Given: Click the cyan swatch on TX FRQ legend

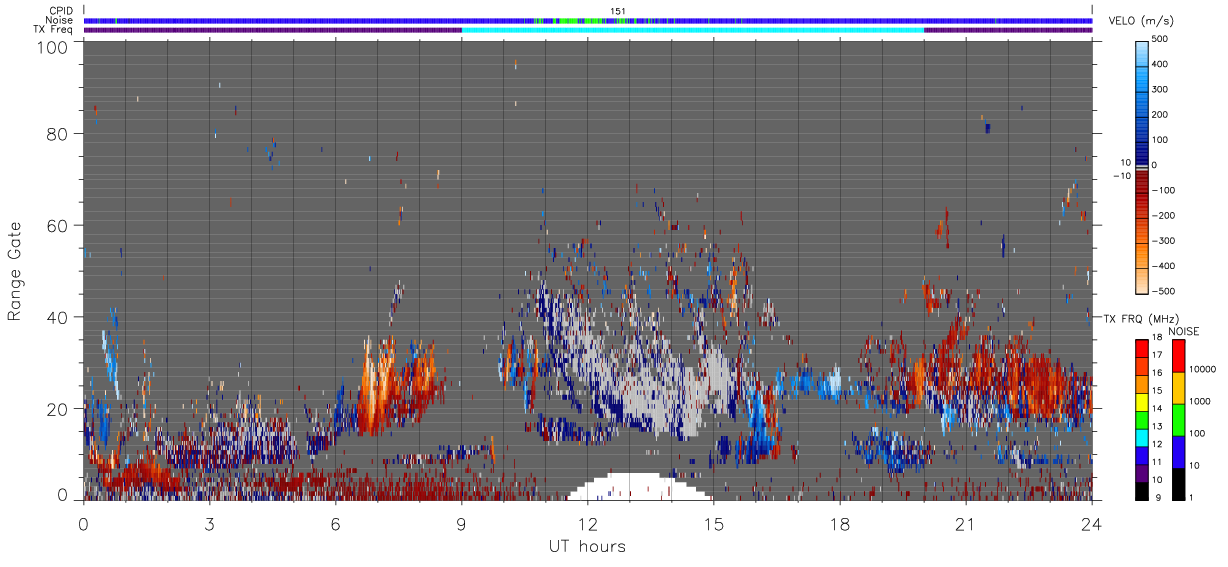Looking at the screenshot, I should [x=1141, y=436].
